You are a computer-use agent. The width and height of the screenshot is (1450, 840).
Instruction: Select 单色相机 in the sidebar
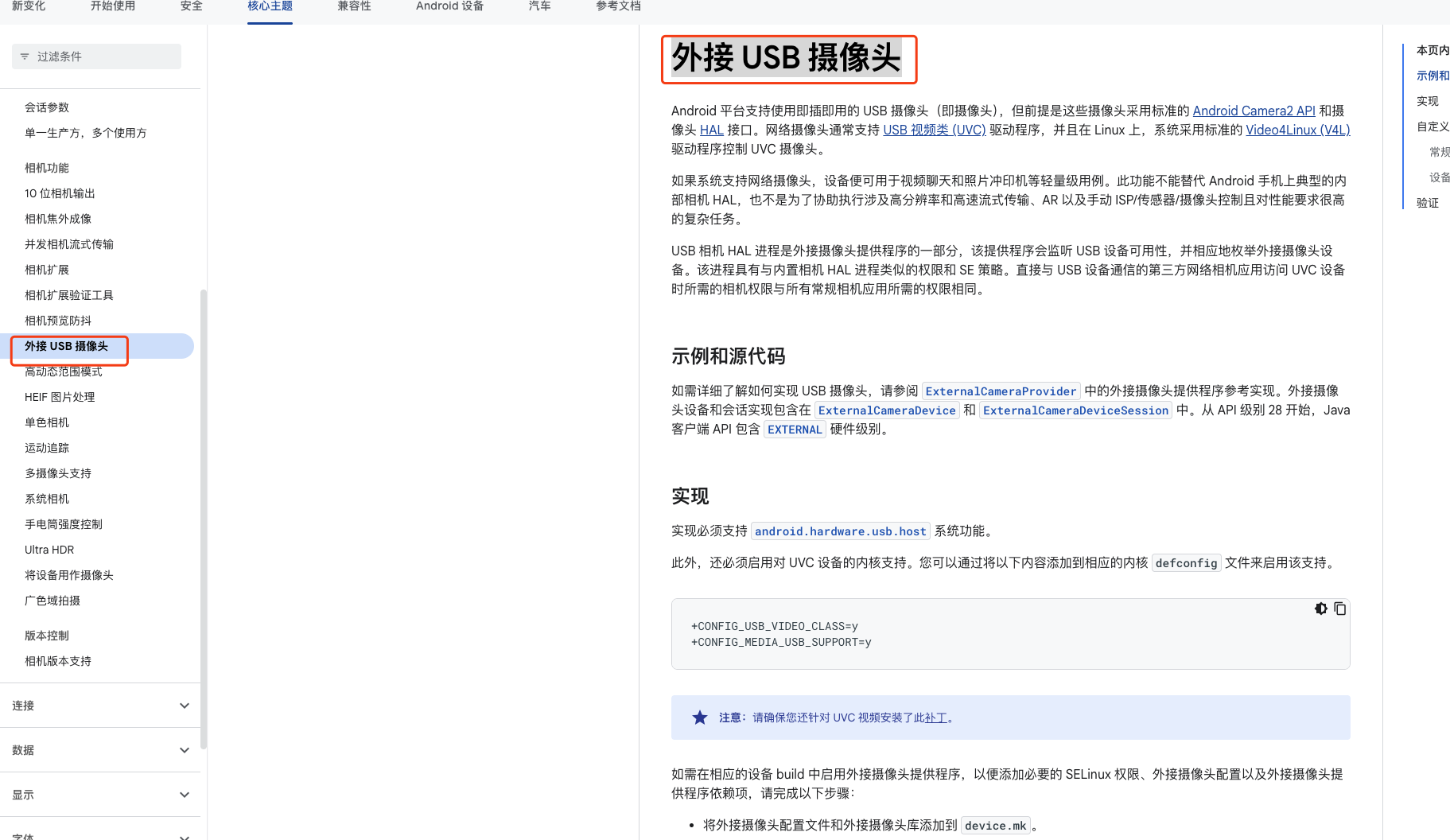tap(46, 422)
